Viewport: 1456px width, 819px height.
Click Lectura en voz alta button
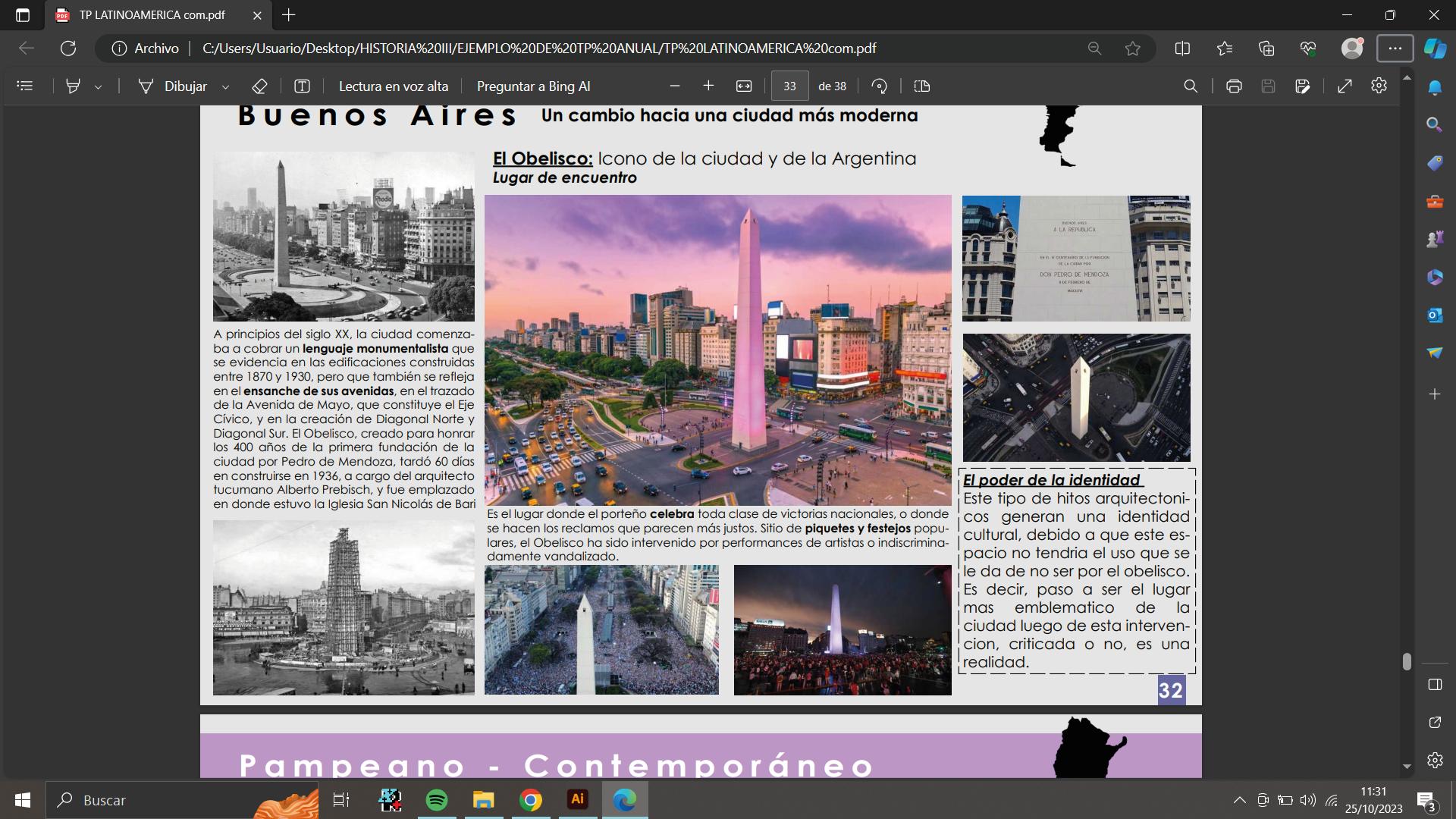tap(393, 86)
